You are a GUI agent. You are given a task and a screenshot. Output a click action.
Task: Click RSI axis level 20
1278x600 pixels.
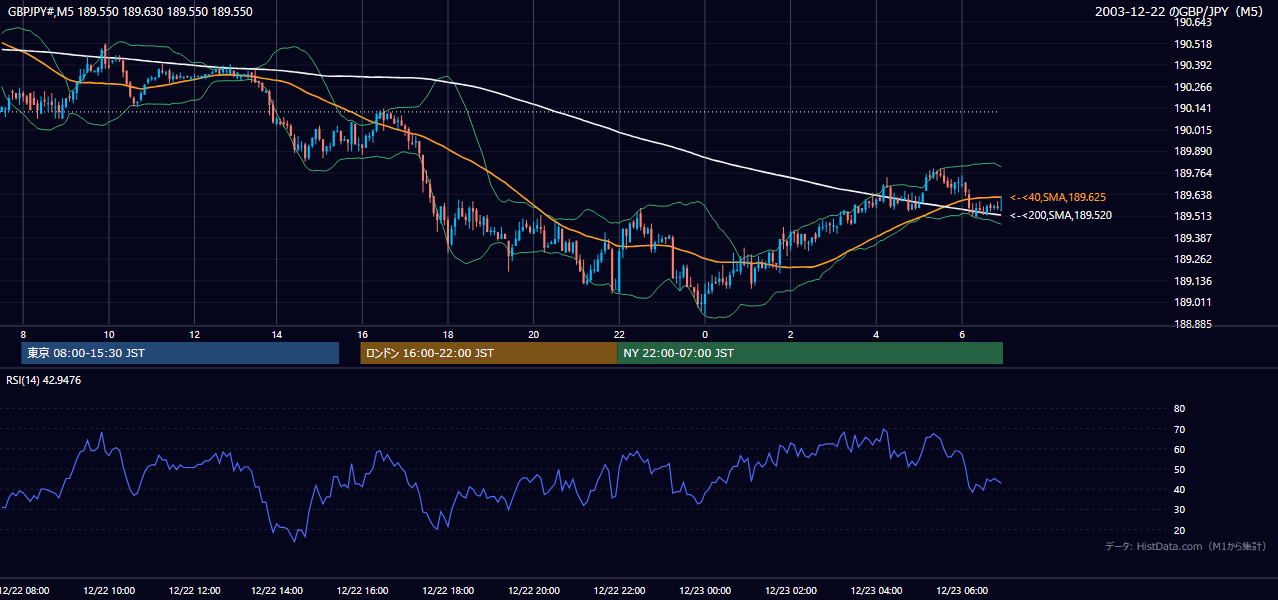[x=1179, y=530]
